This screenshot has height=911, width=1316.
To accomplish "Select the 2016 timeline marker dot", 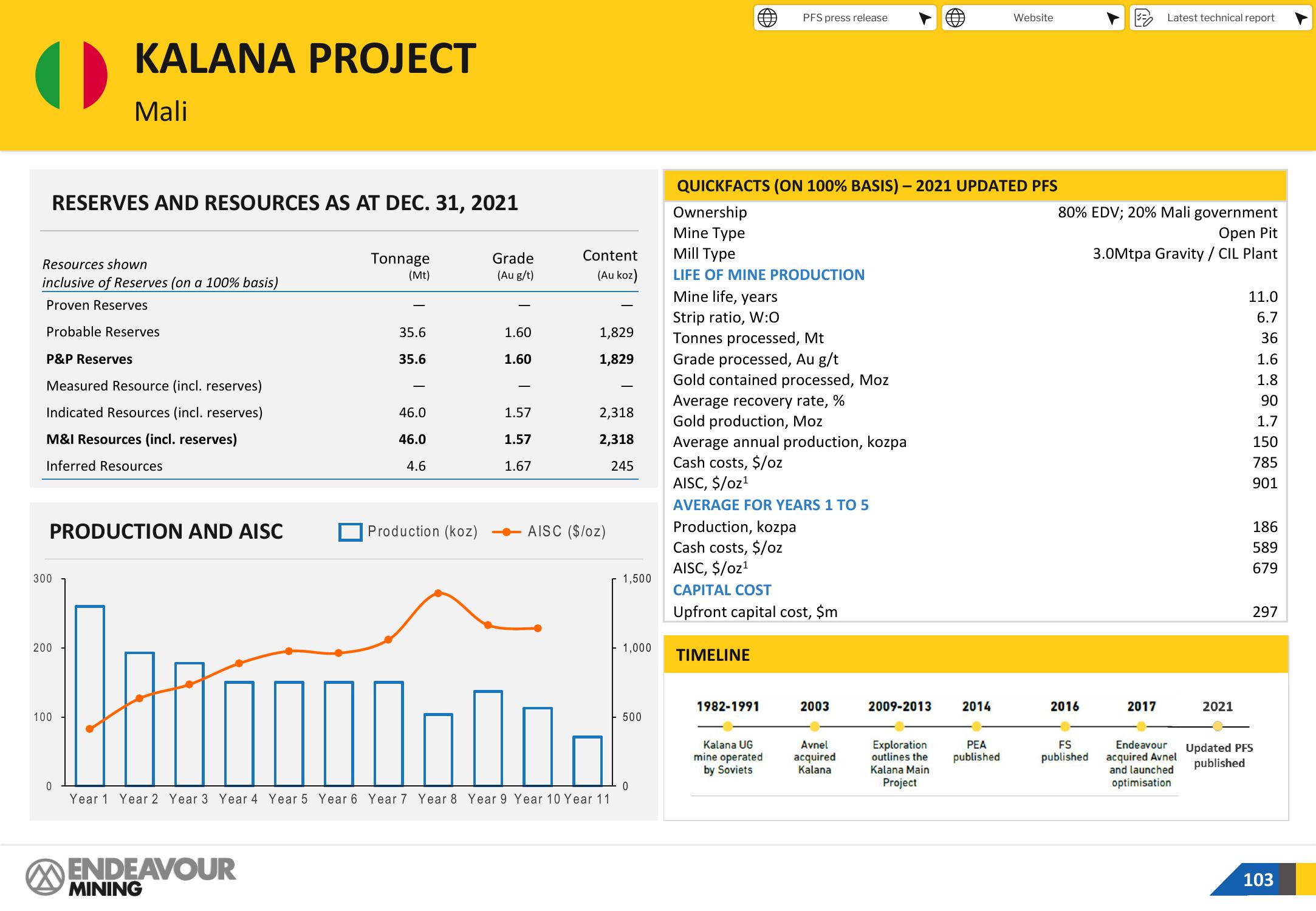I will click(x=1064, y=726).
